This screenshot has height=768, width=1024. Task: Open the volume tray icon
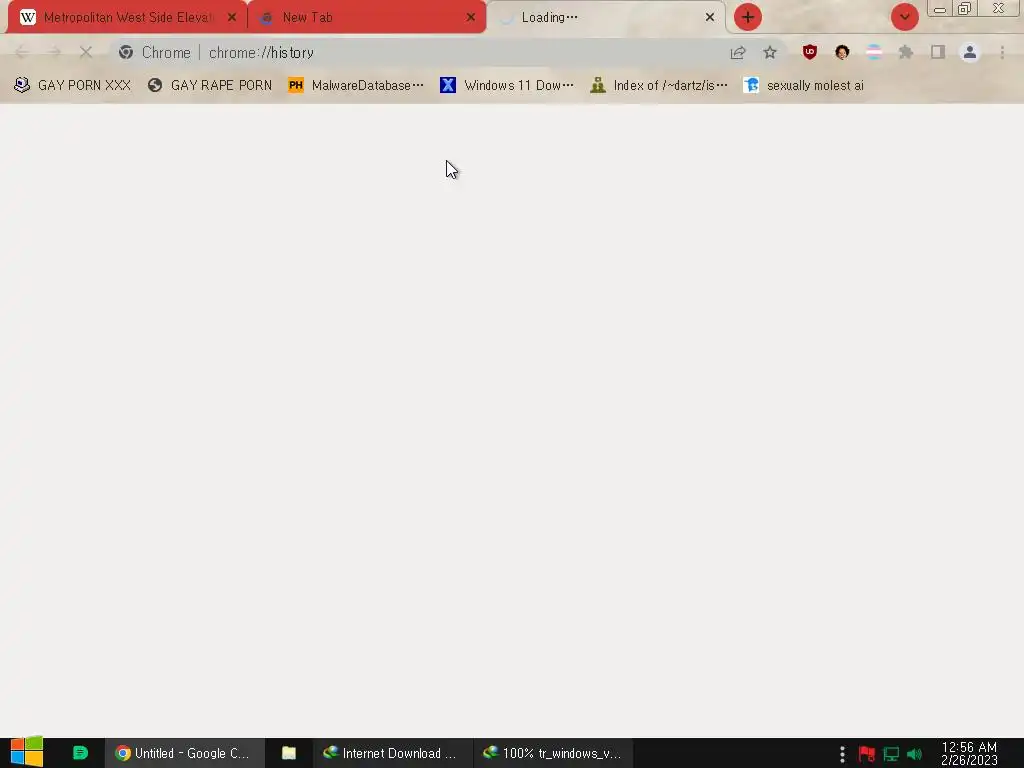(x=914, y=754)
